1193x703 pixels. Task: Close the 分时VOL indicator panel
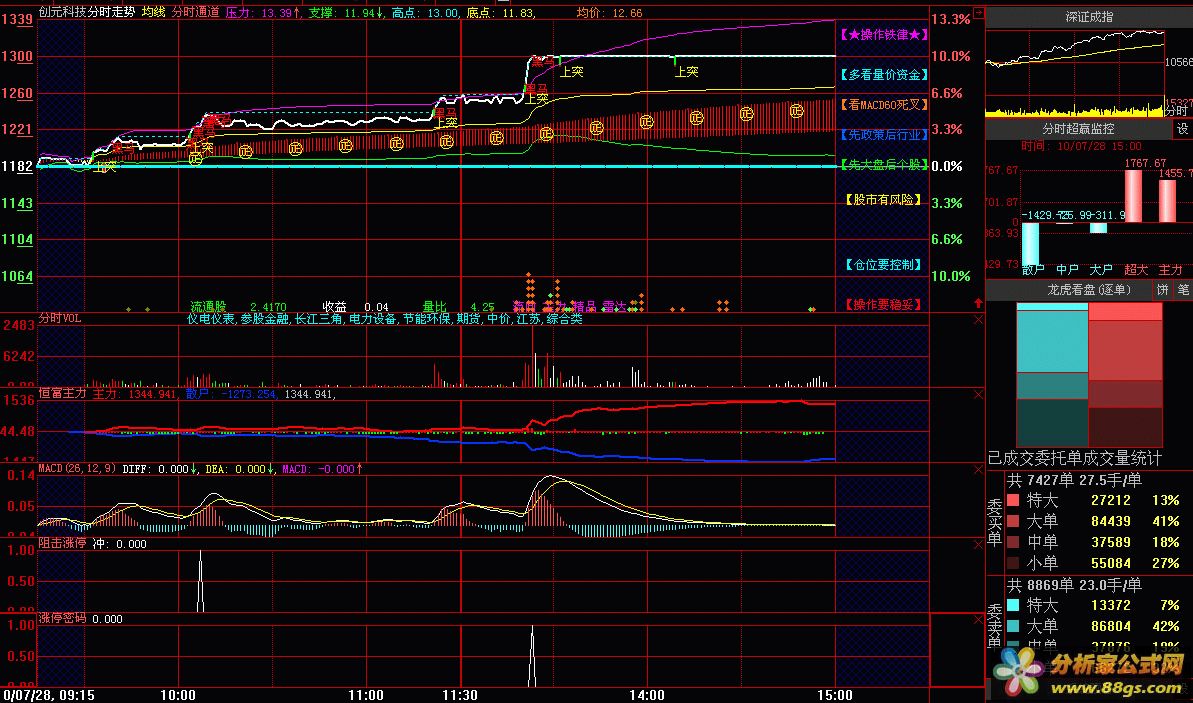(x=978, y=320)
